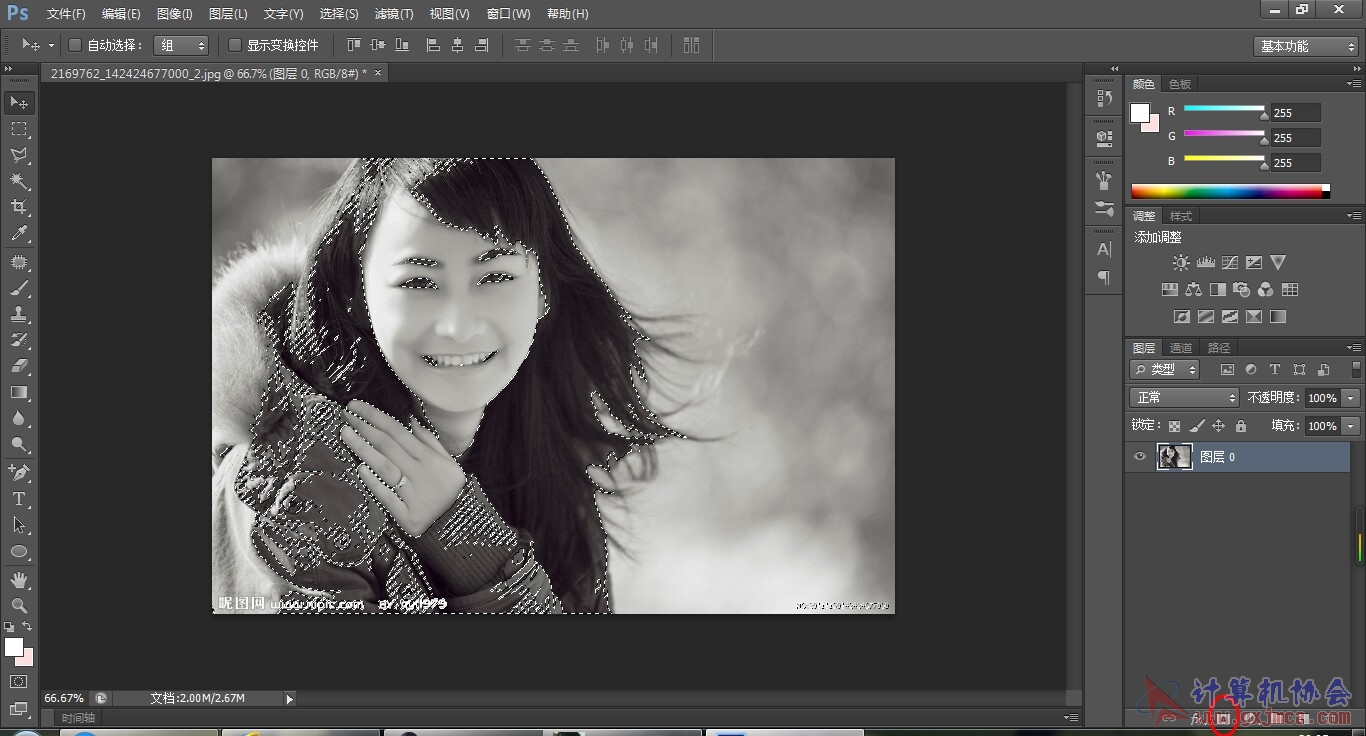Add a Brightness/Contrast adjustment
This screenshot has width=1366, height=736.
(x=1181, y=262)
